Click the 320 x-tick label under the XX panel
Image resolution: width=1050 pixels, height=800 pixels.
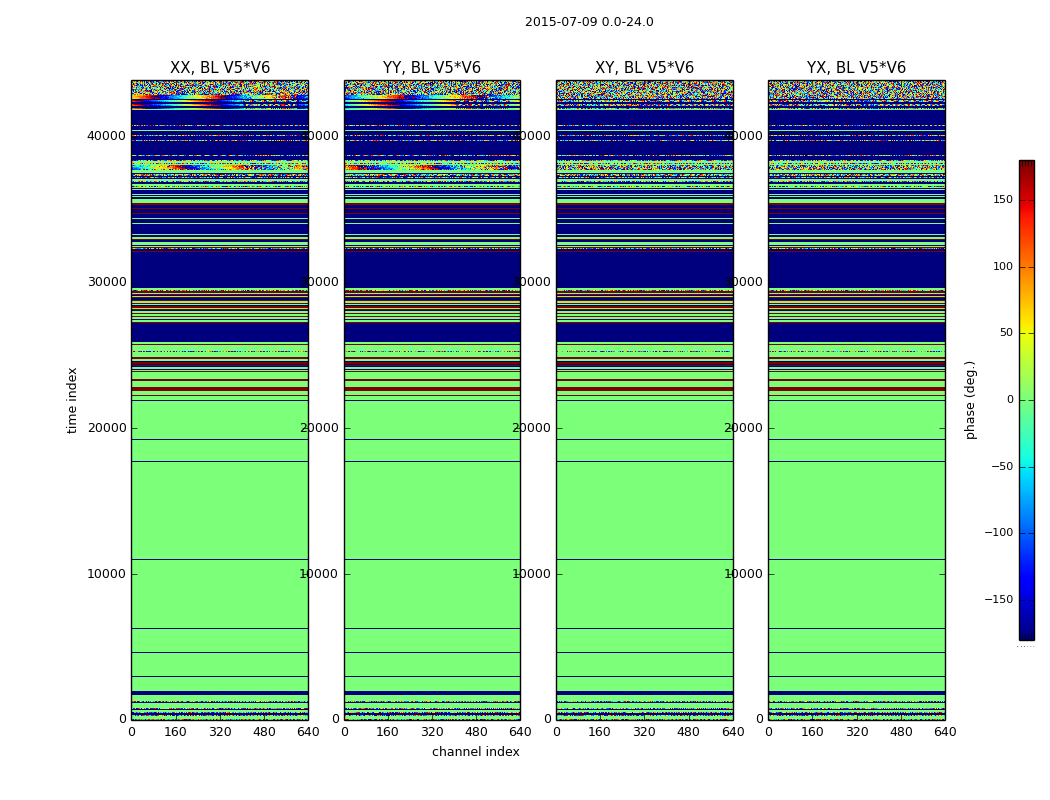coord(220,732)
